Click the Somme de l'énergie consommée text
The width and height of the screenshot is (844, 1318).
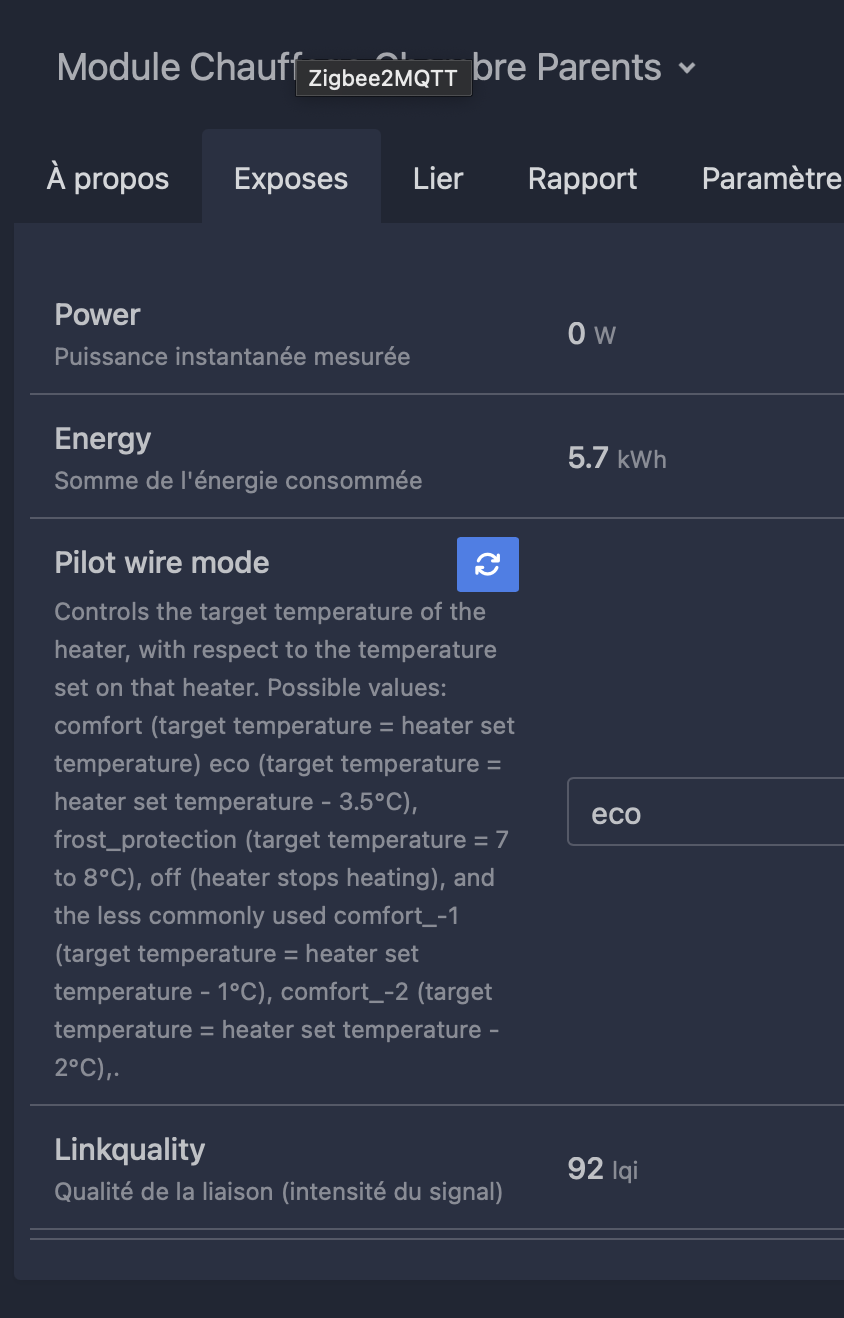pos(238,481)
